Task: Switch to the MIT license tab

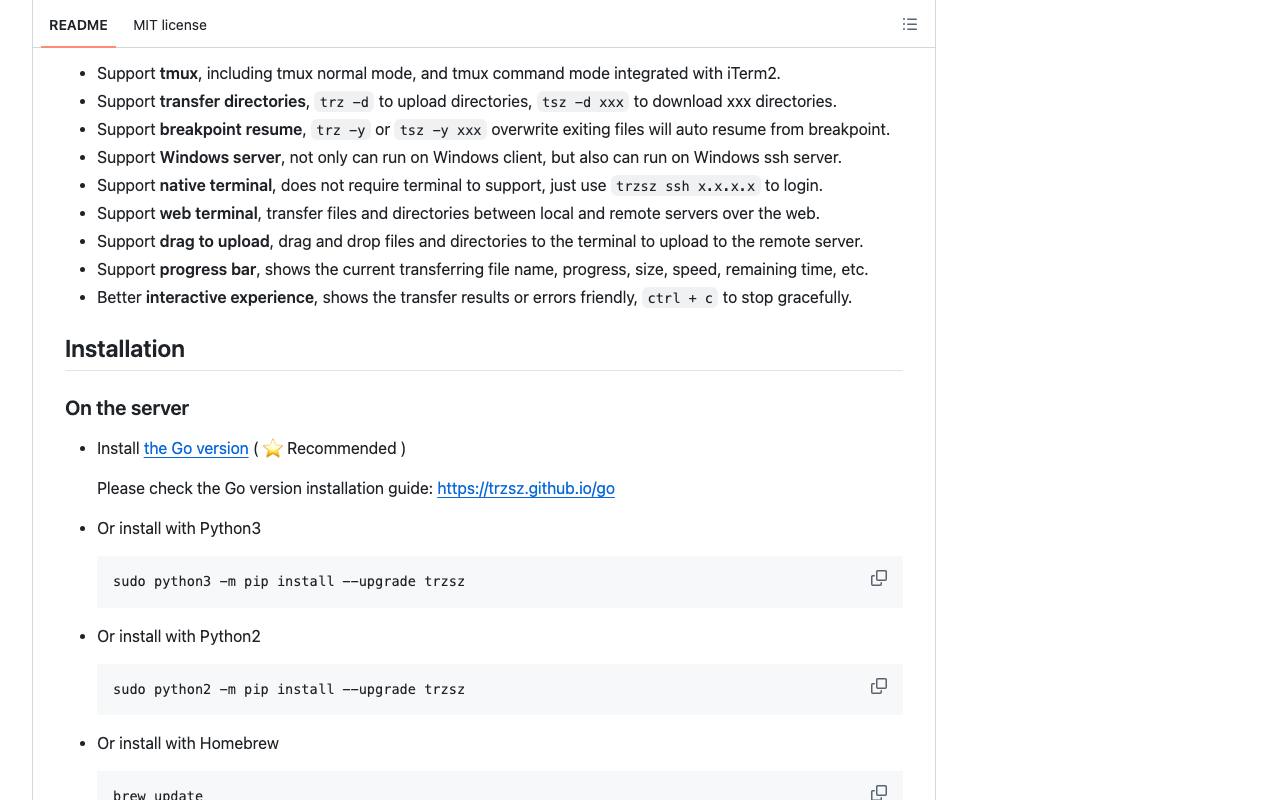Action: 170,25
